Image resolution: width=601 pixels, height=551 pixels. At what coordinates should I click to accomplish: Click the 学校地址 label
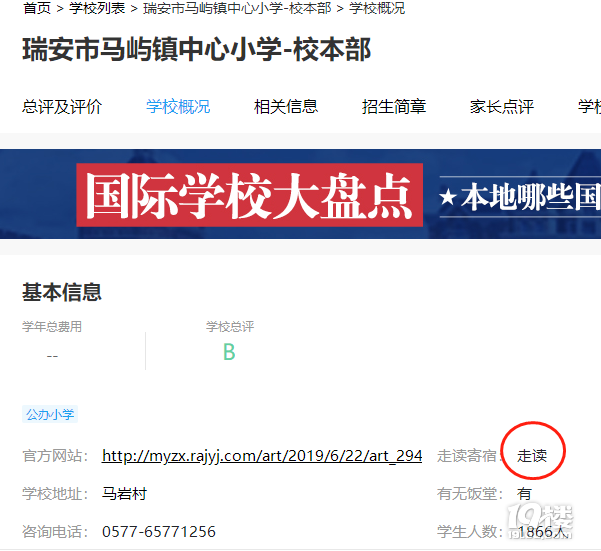[x=55, y=494]
